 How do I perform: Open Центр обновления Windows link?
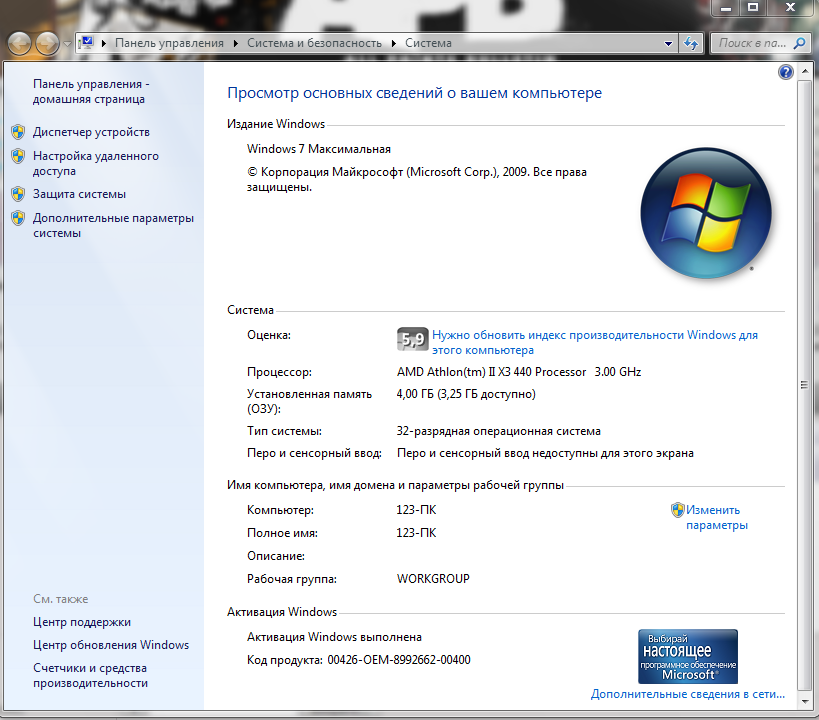pyautogui.click(x=110, y=645)
